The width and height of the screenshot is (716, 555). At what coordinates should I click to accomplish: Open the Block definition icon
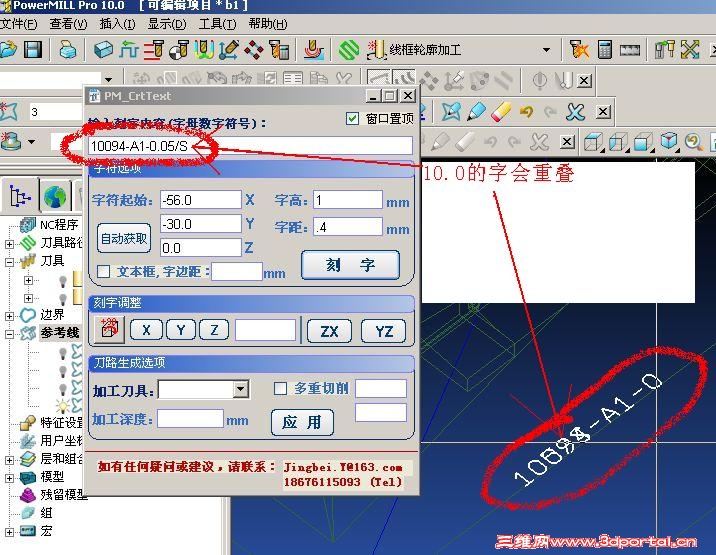103,49
